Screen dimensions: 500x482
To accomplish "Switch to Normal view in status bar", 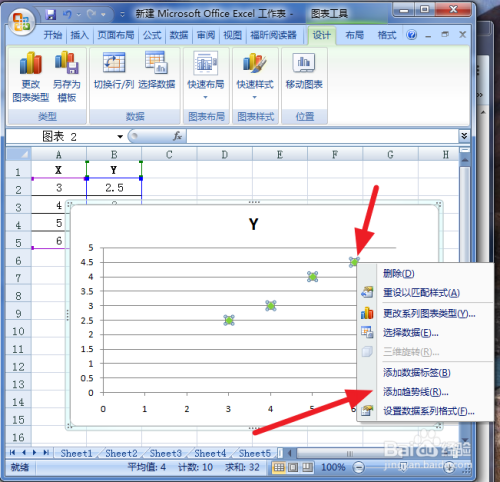I will [279, 468].
